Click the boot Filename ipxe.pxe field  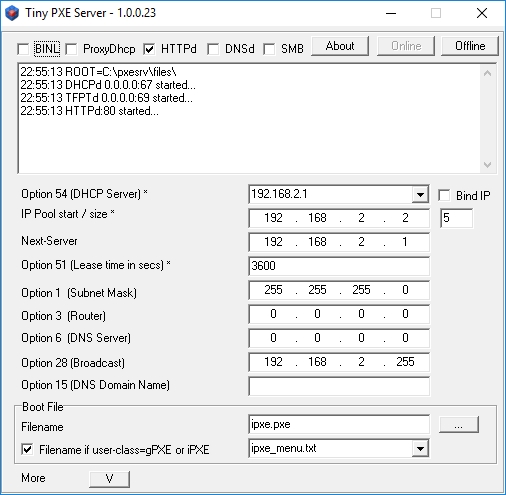[x=339, y=424]
